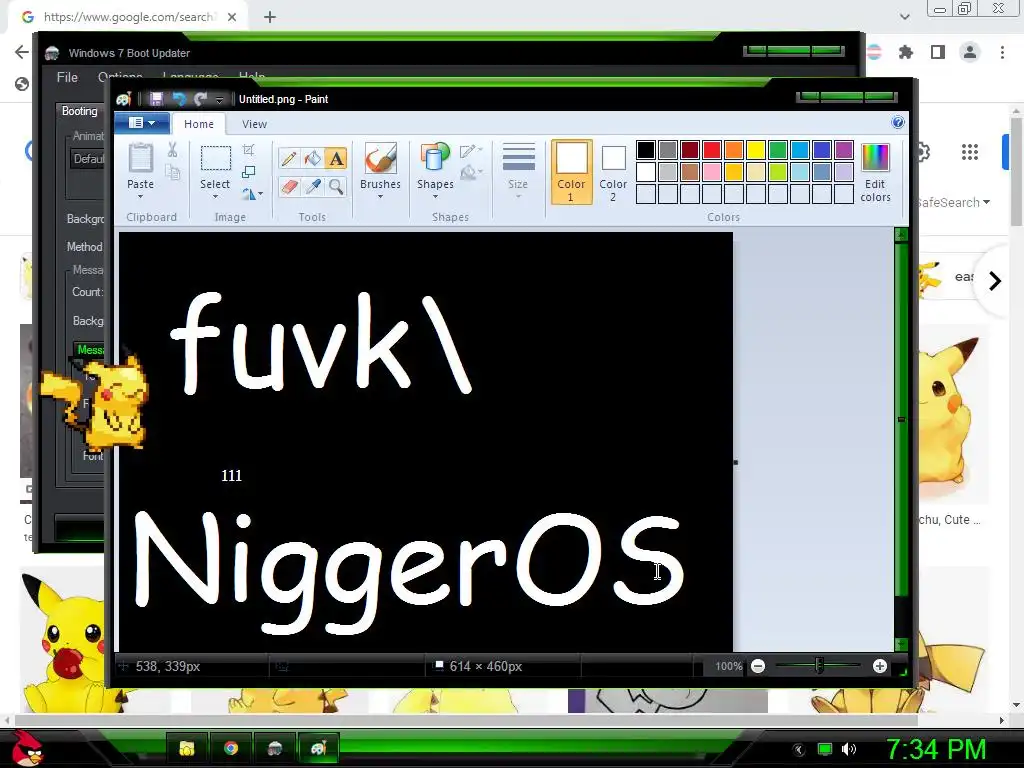
Task: Expand the Paste dropdown arrow
Action: click(140, 197)
